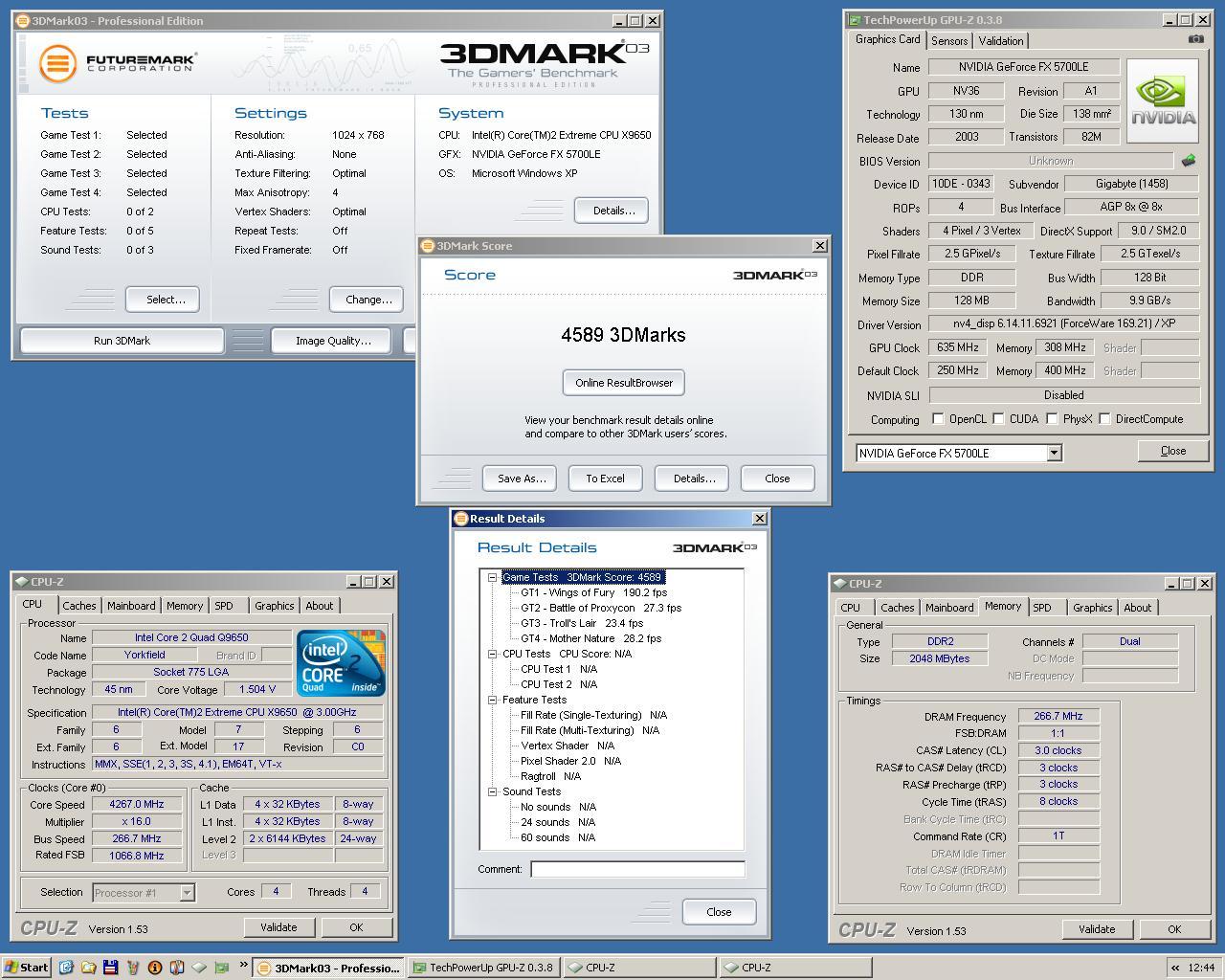1225x980 pixels.
Task: Click the BIOS save chip icon in GPU-Z
Action: pyautogui.click(x=1189, y=161)
